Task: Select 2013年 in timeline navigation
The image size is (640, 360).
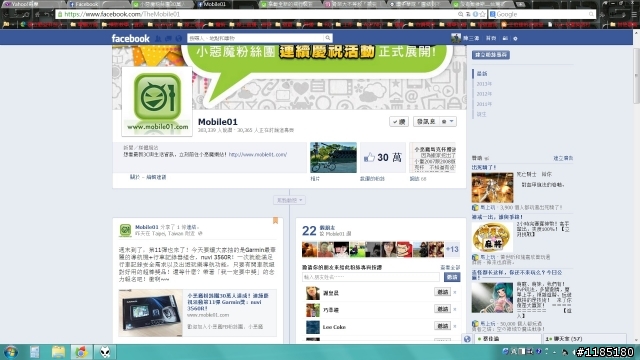Action: tap(484, 84)
